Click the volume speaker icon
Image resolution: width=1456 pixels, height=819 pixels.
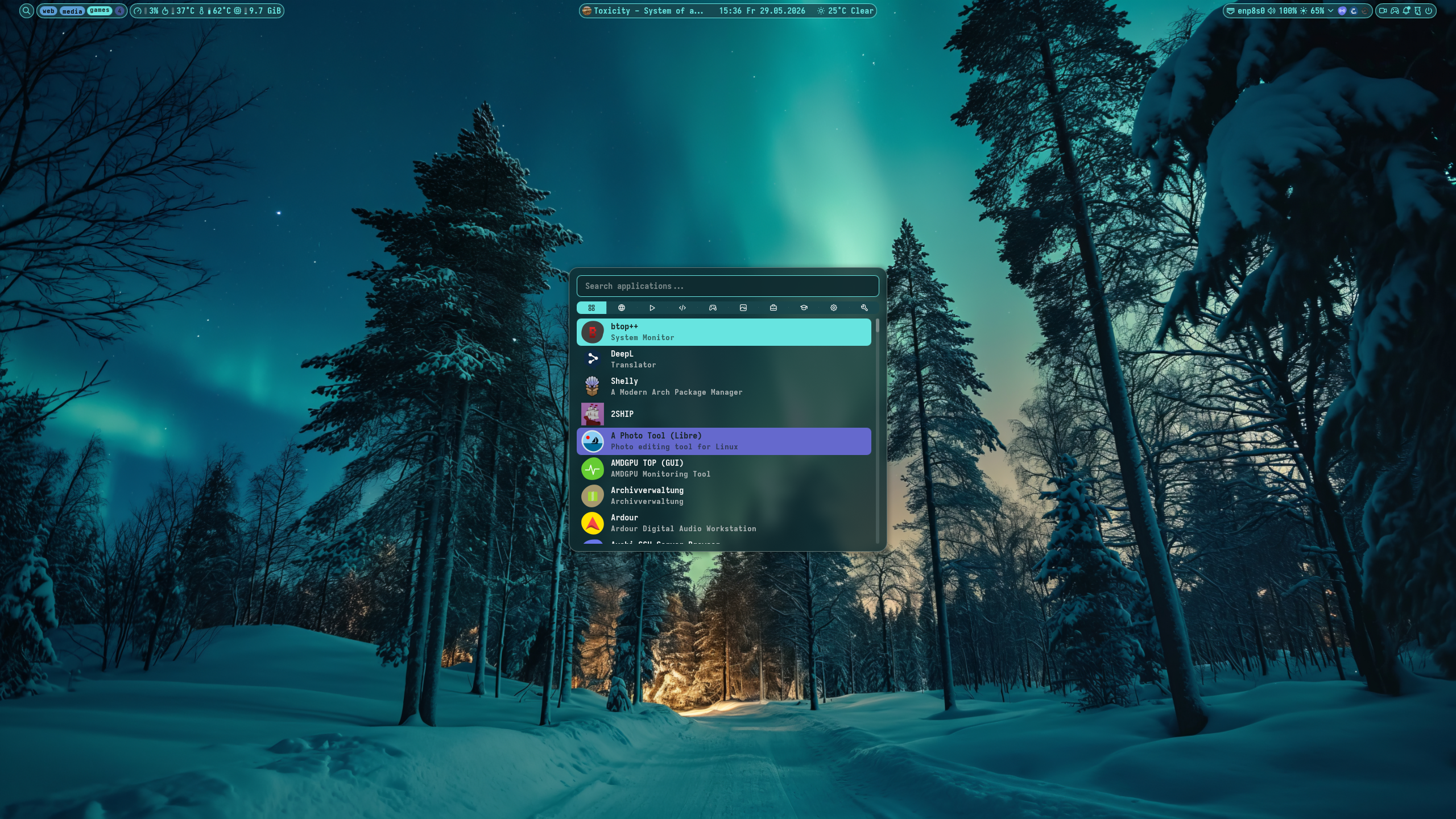(x=1271, y=11)
